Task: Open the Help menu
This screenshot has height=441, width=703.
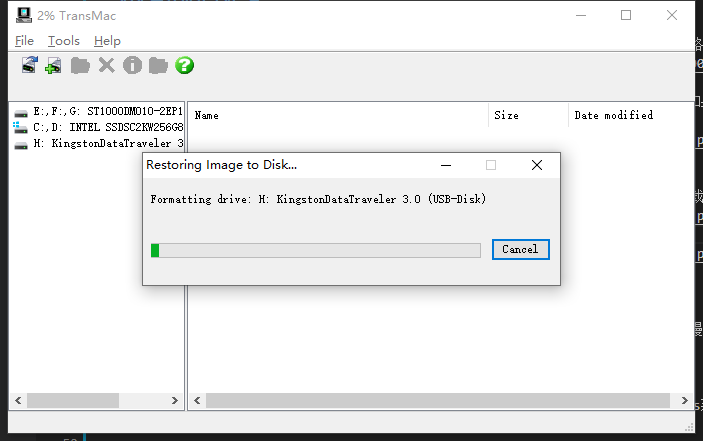Action: (x=107, y=41)
